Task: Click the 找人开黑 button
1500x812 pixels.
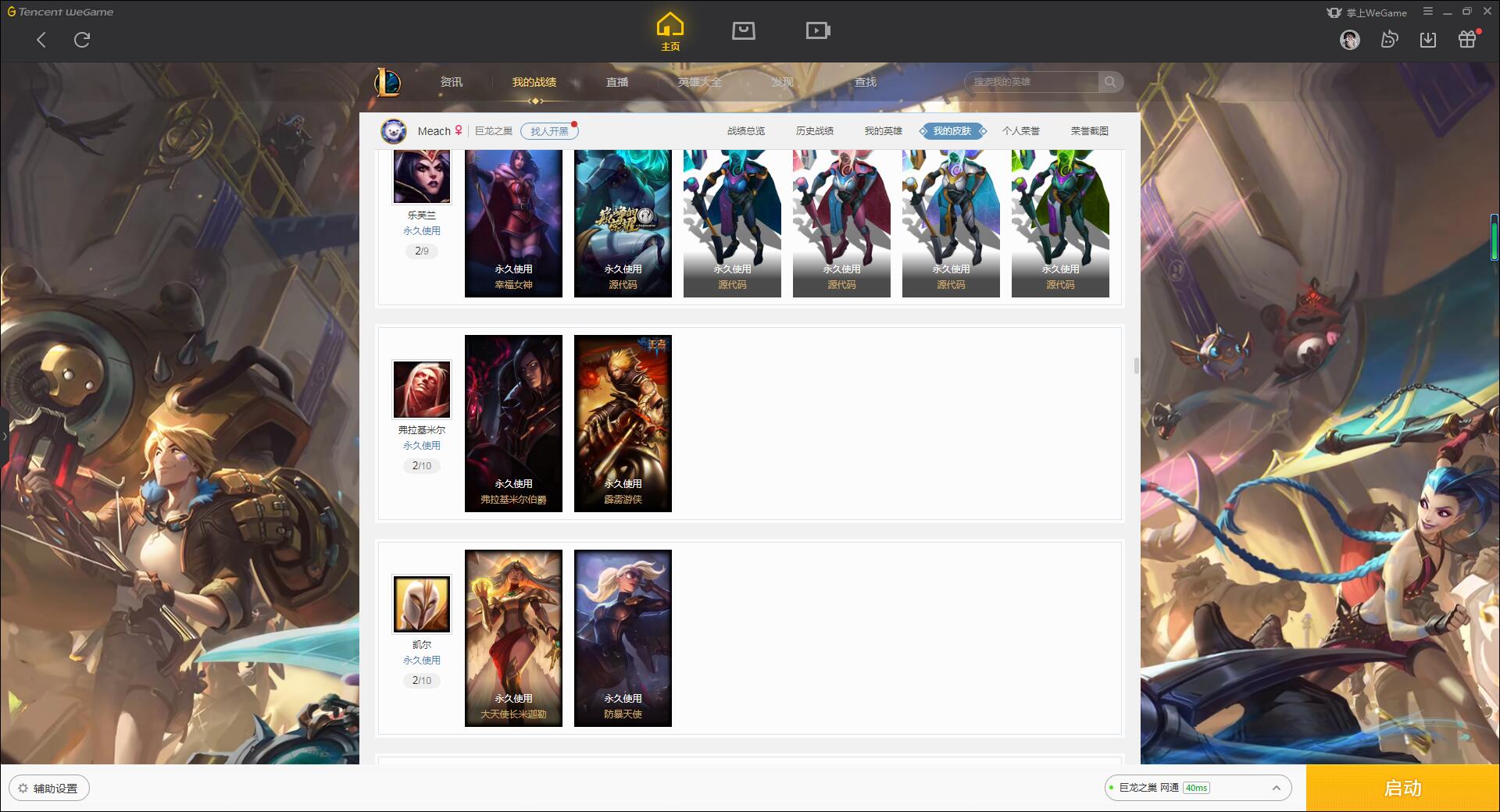Action: pyautogui.click(x=550, y=131)
